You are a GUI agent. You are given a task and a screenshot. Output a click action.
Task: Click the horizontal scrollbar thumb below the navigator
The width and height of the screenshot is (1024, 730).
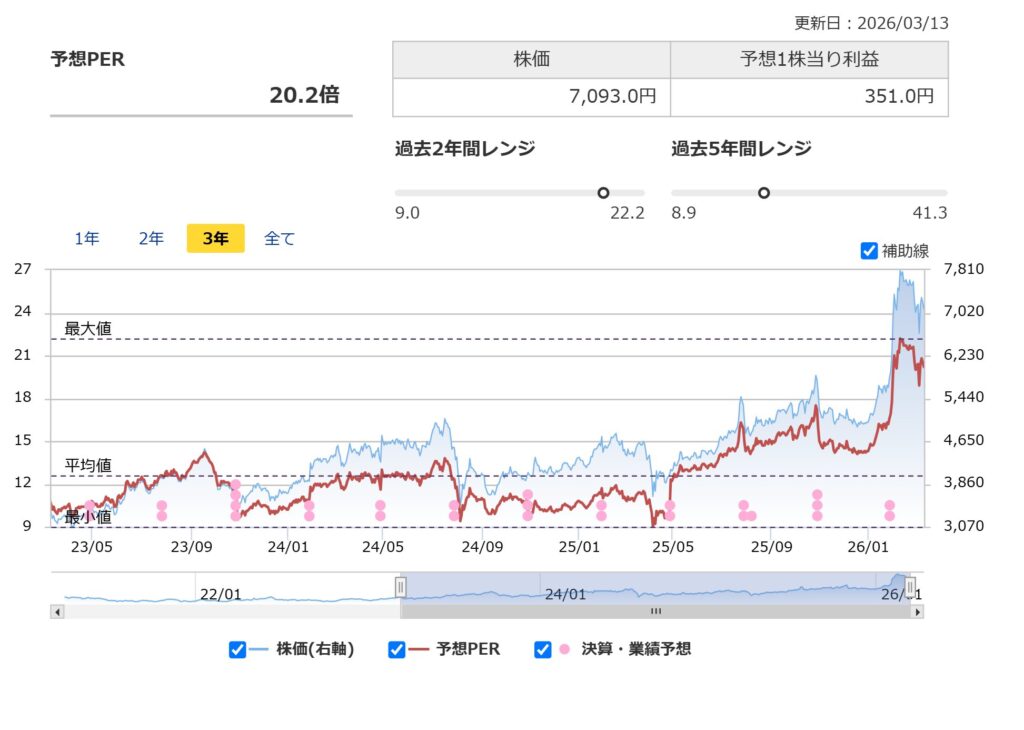655,610
